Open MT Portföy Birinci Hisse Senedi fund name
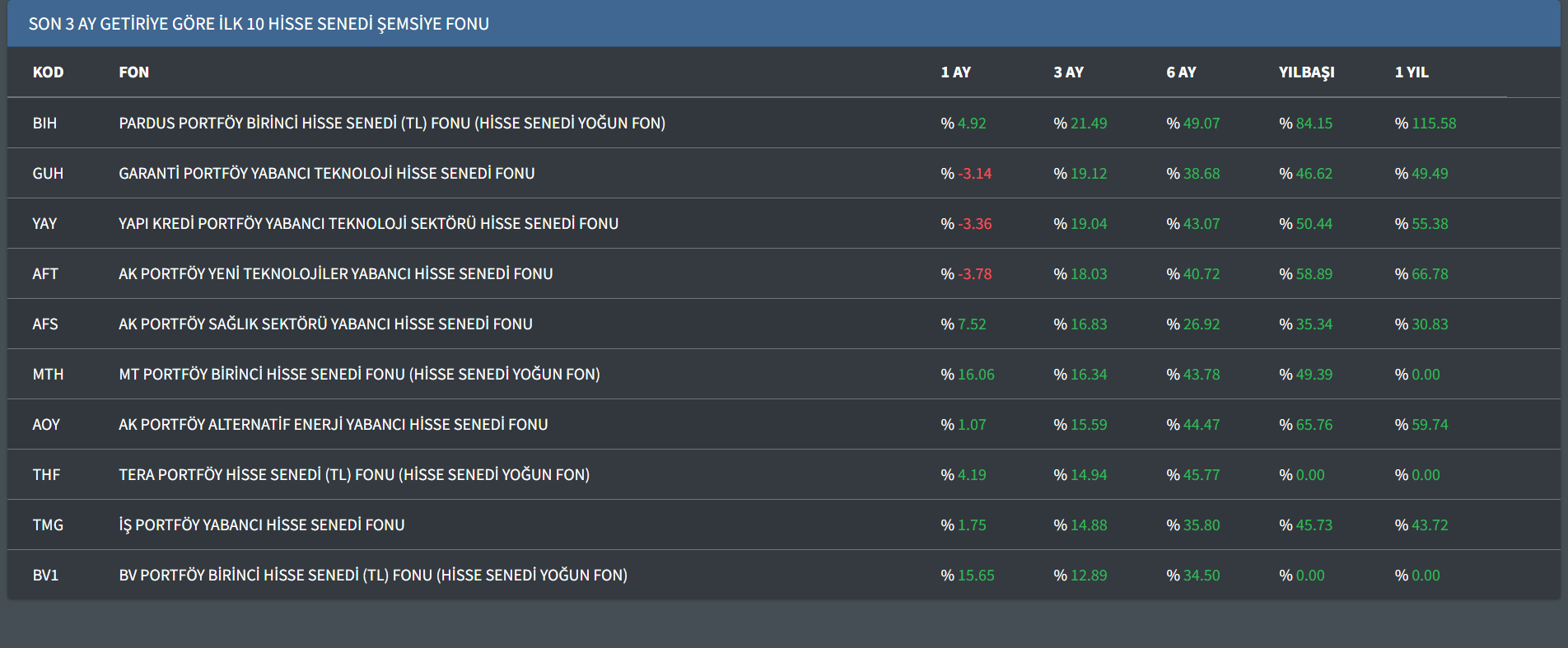This screenshot has height=648, width=1568. [359, 375]
